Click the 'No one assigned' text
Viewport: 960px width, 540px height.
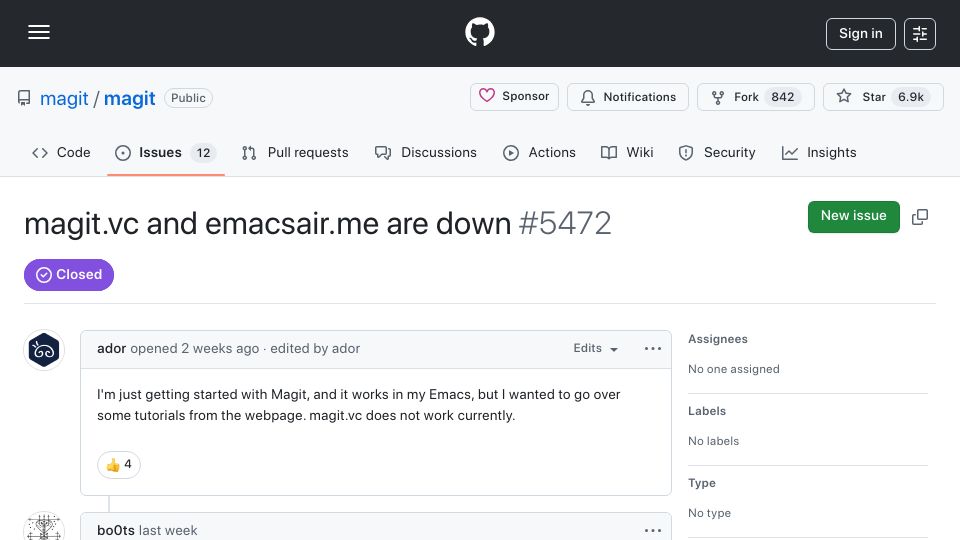(733, 369)
